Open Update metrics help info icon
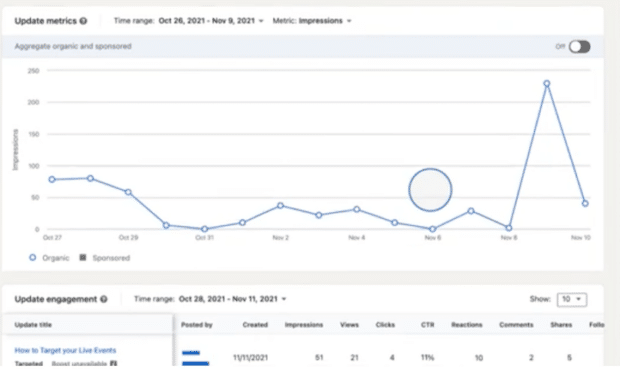 point(83,21)
